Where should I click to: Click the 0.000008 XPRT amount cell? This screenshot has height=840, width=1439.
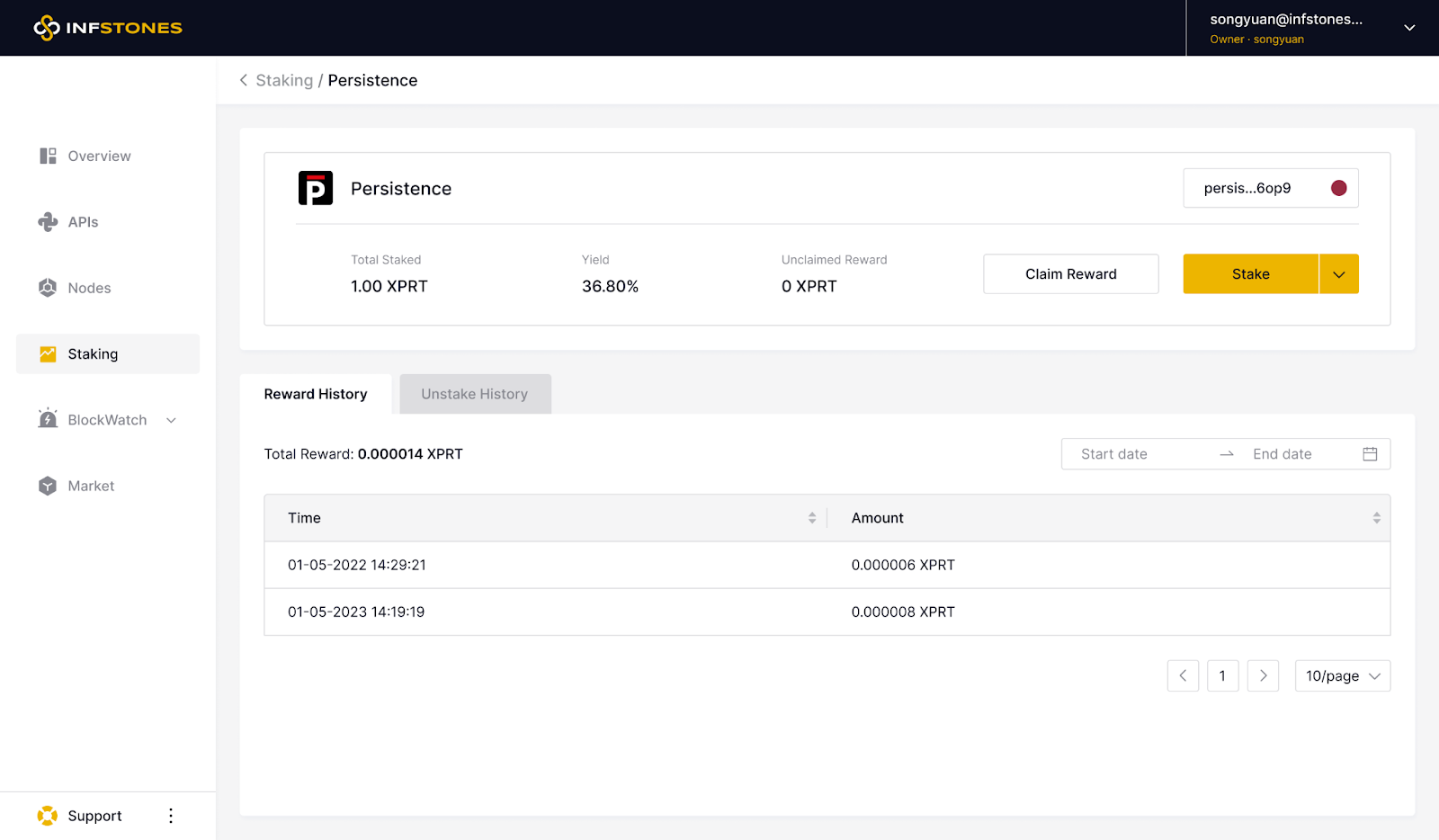(903, 612)
